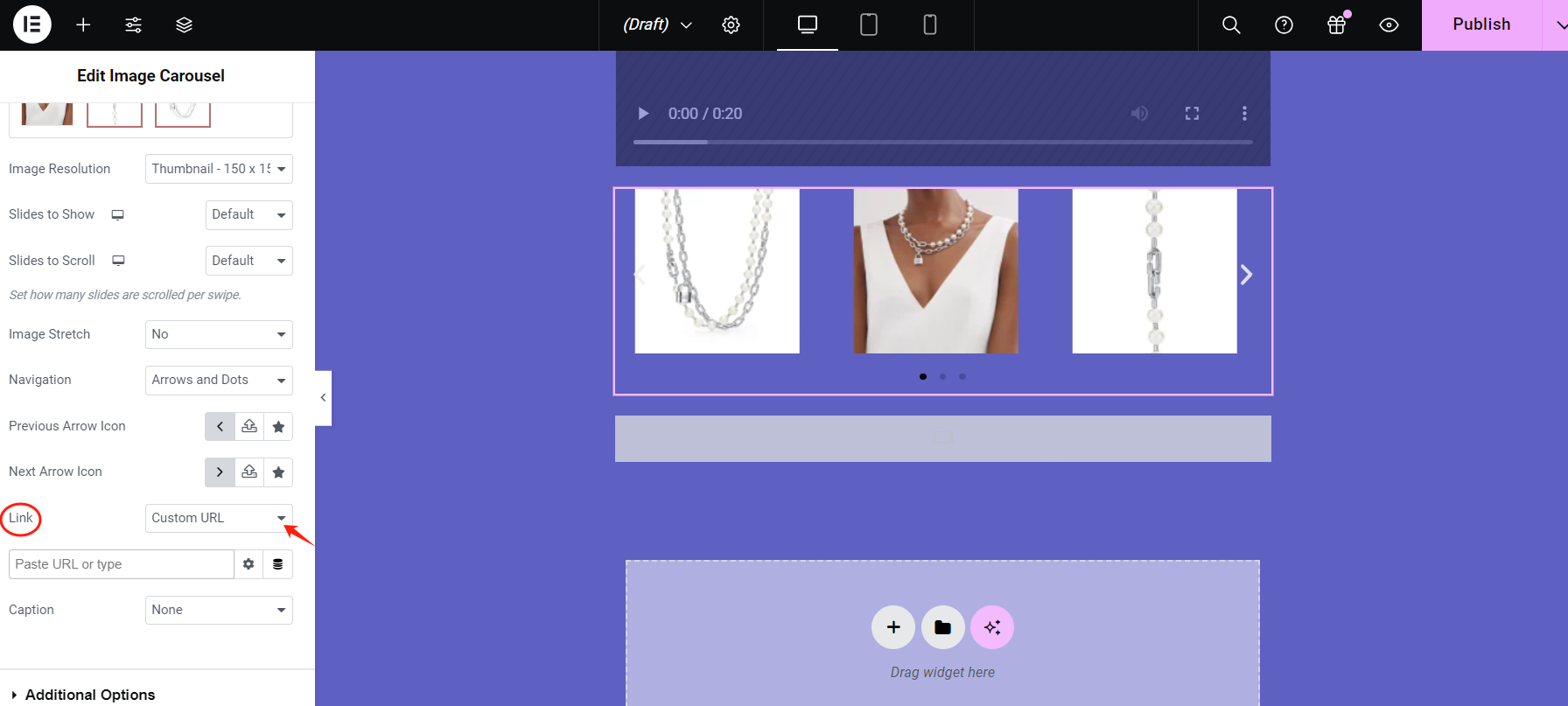The width and height of the screenshot is (1568, 706).
Task: Add new section with plus button
Action: (x=893, y=627)
